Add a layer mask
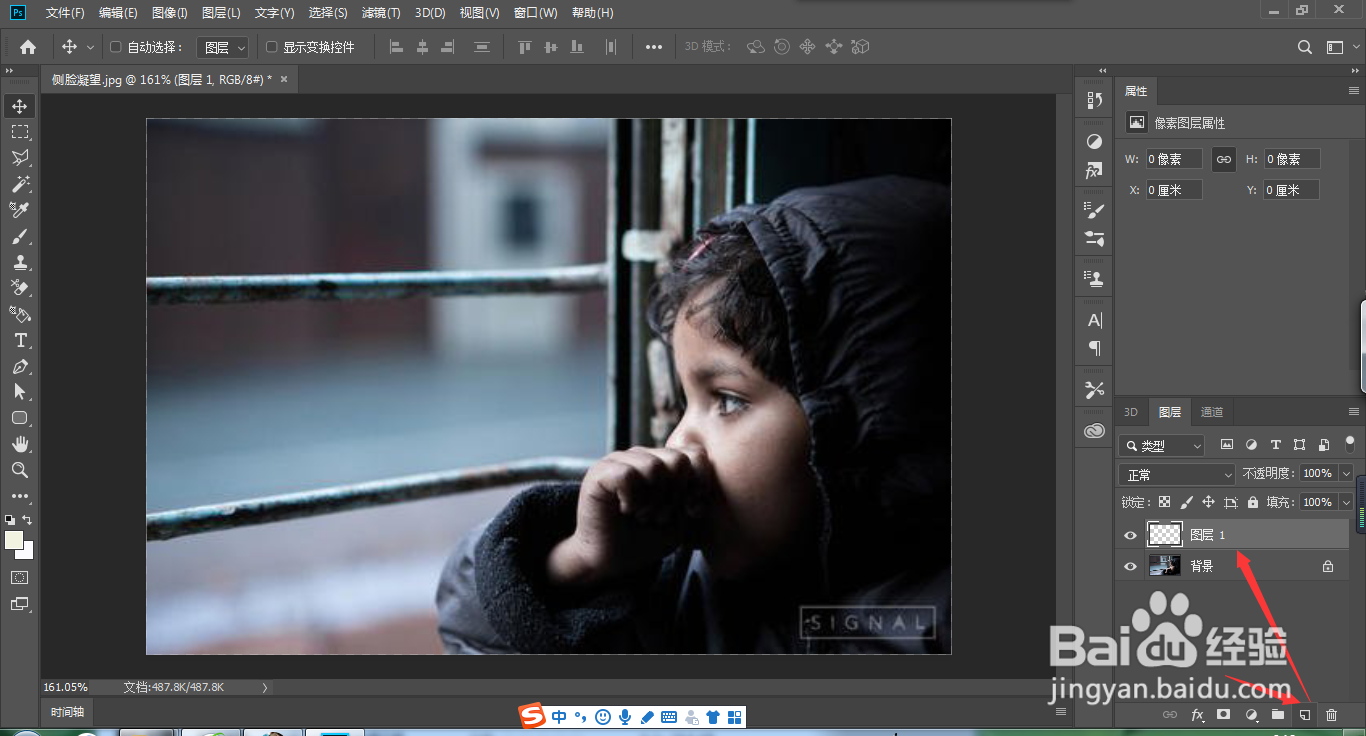 pos(1223,715)
